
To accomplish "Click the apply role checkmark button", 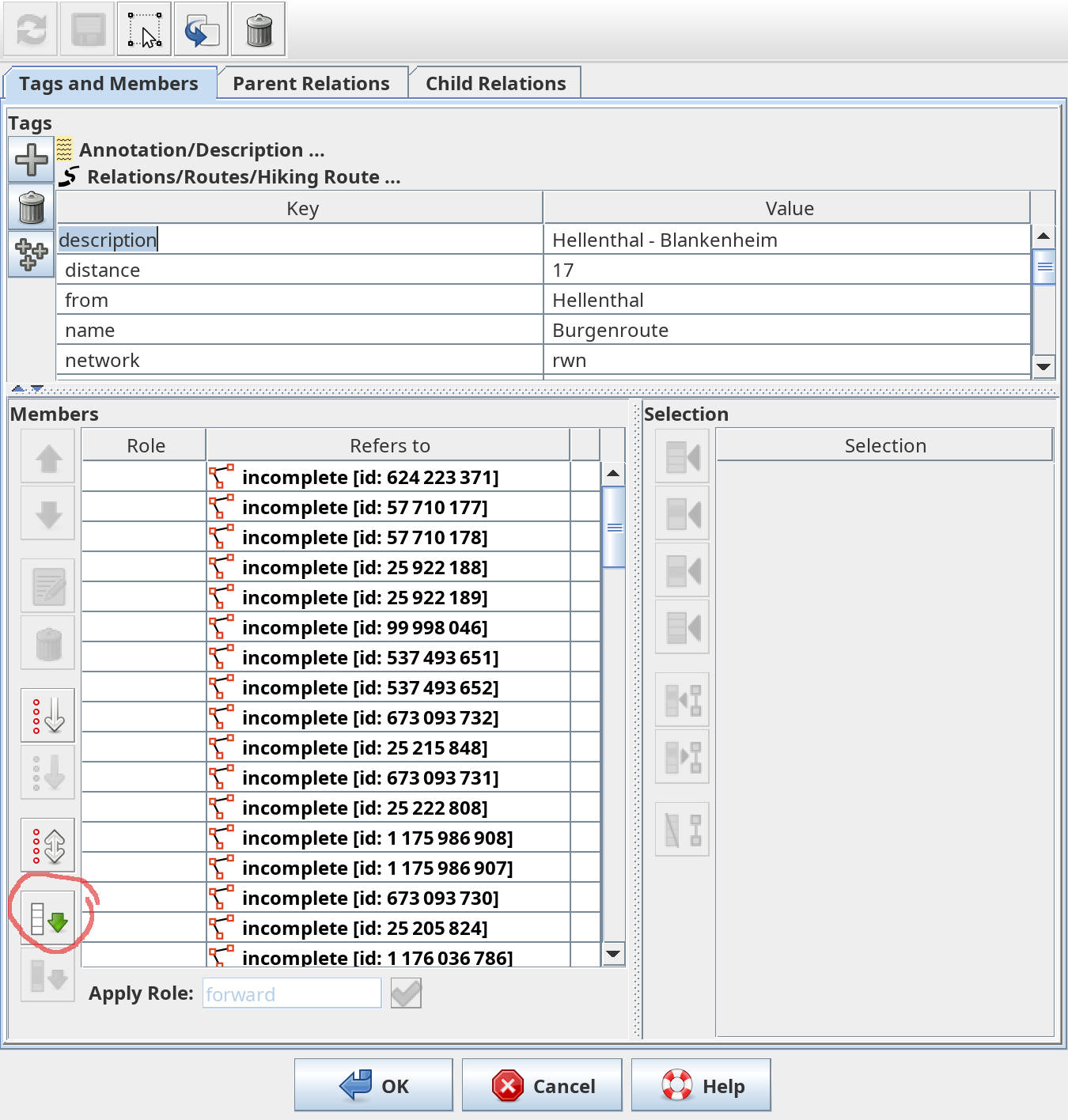I will (x=406, y=993).
